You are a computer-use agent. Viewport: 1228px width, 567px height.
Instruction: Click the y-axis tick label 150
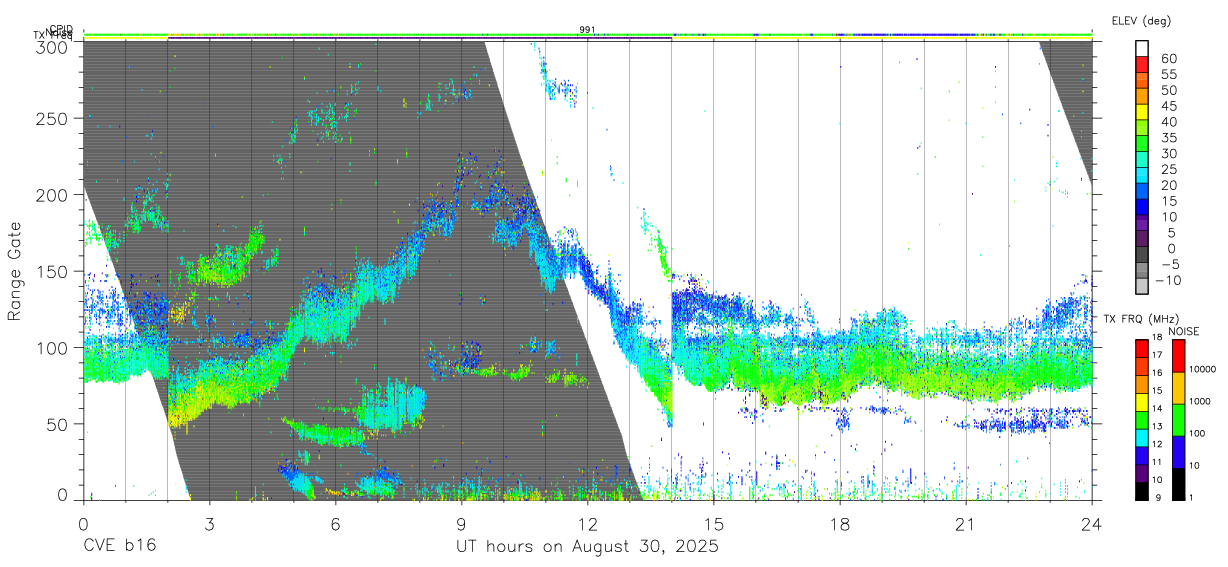53,271
